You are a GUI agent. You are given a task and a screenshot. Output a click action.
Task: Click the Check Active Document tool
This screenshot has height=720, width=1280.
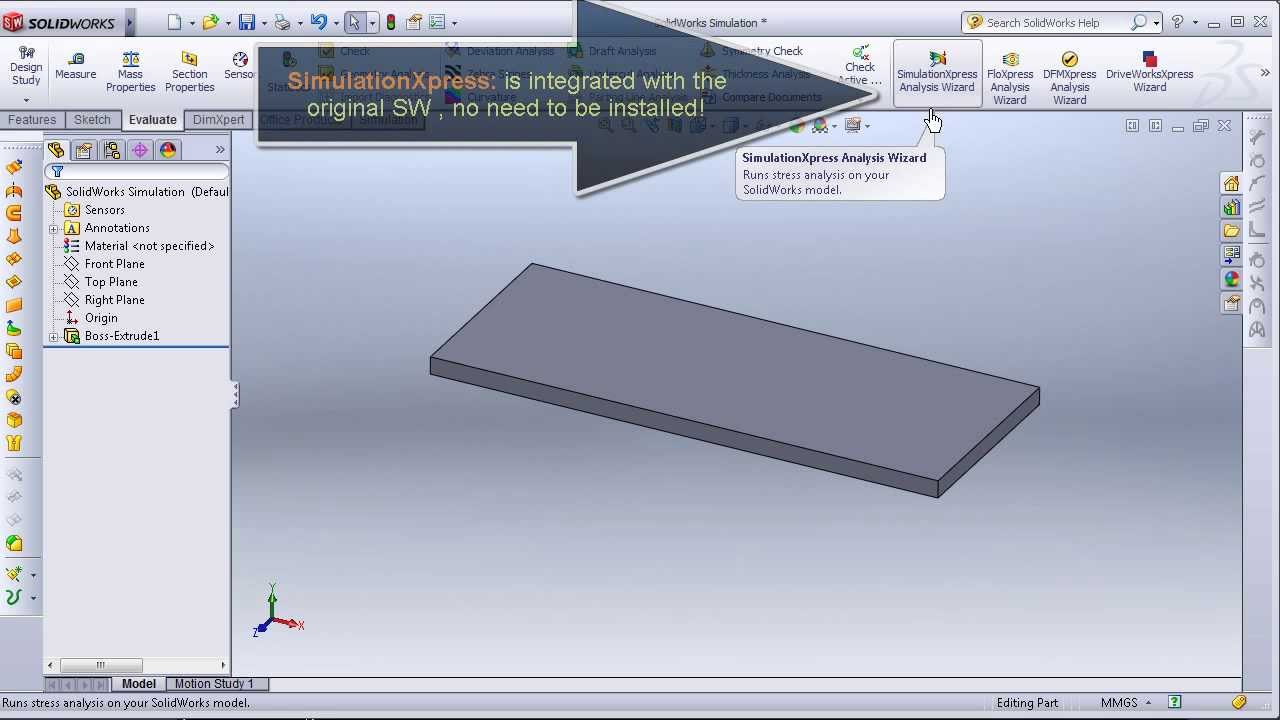[860, 66]
